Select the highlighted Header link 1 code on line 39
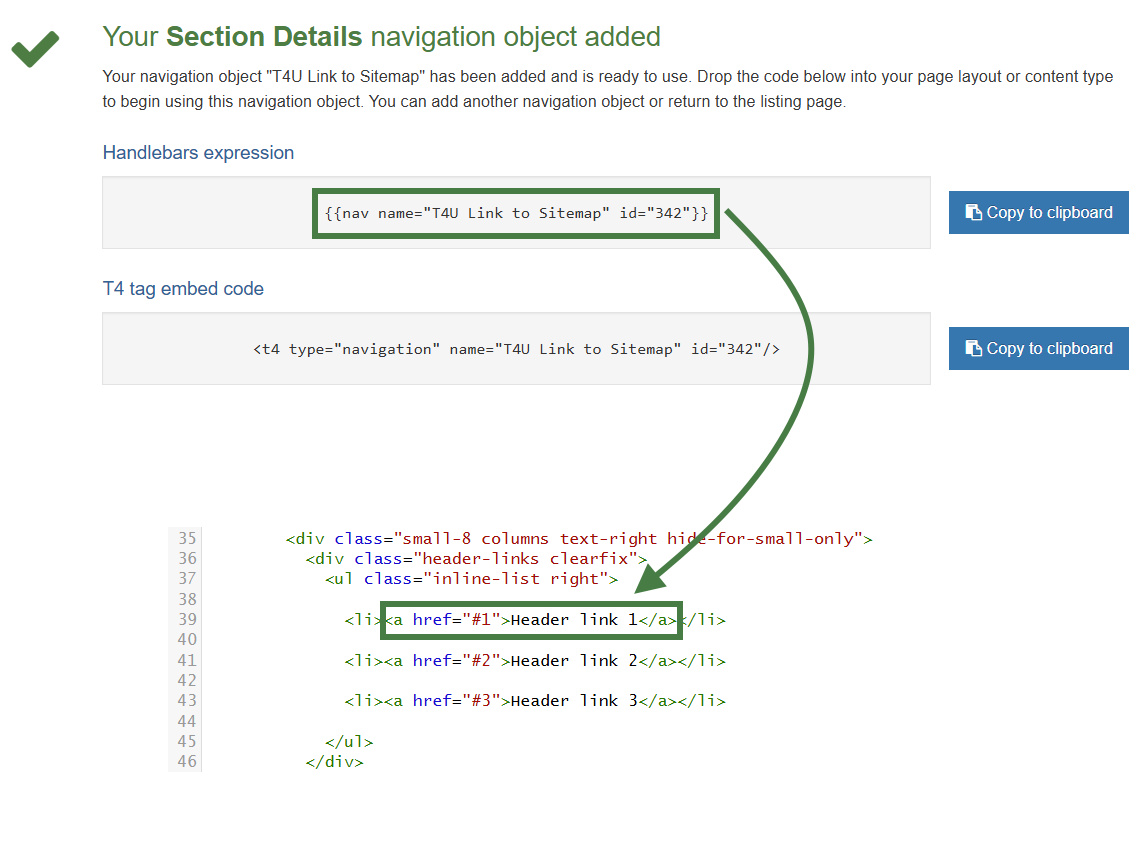Screen dimensions: 1147x850 point(530,619)
